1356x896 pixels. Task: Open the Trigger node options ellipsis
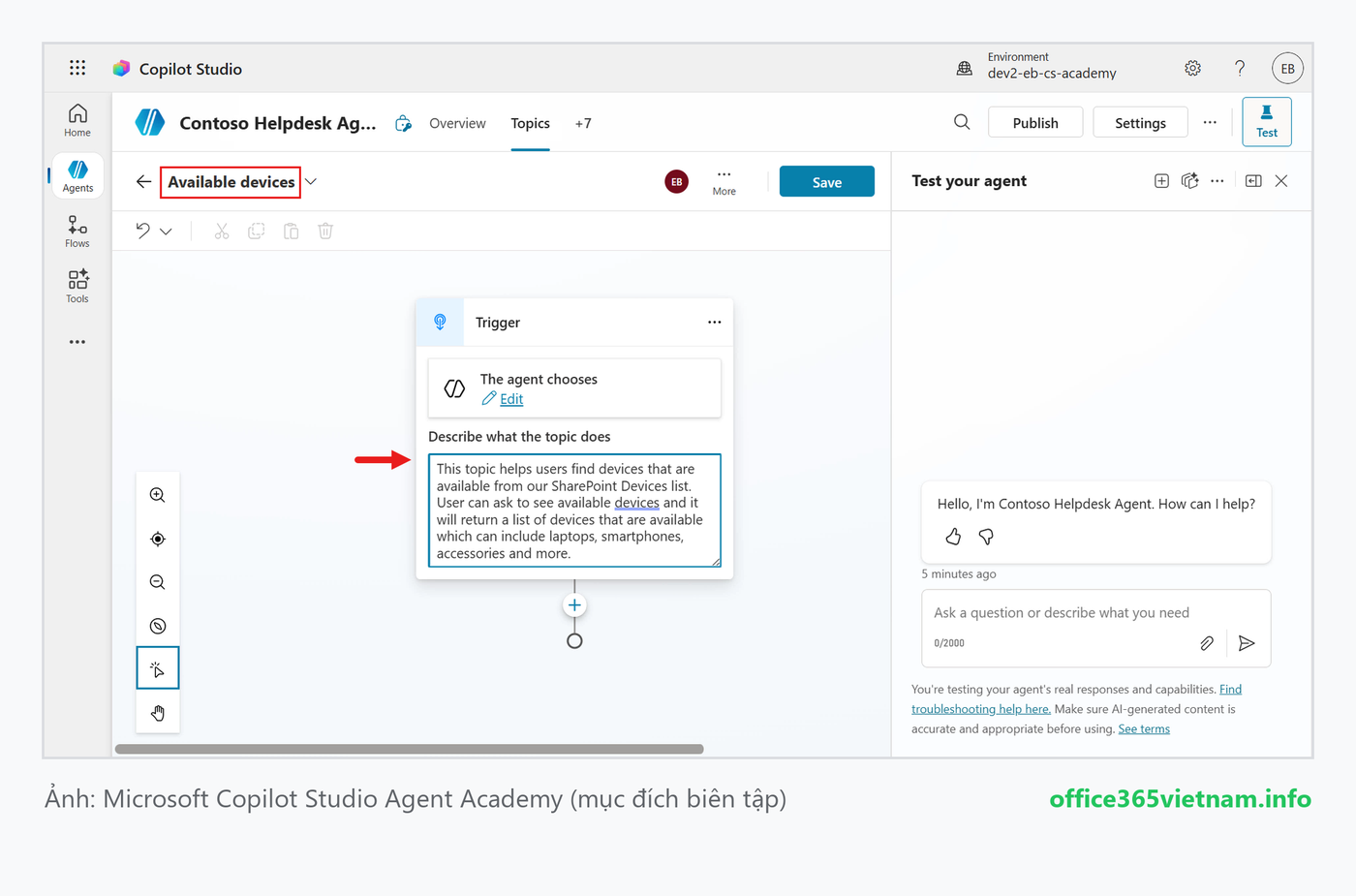715,322
